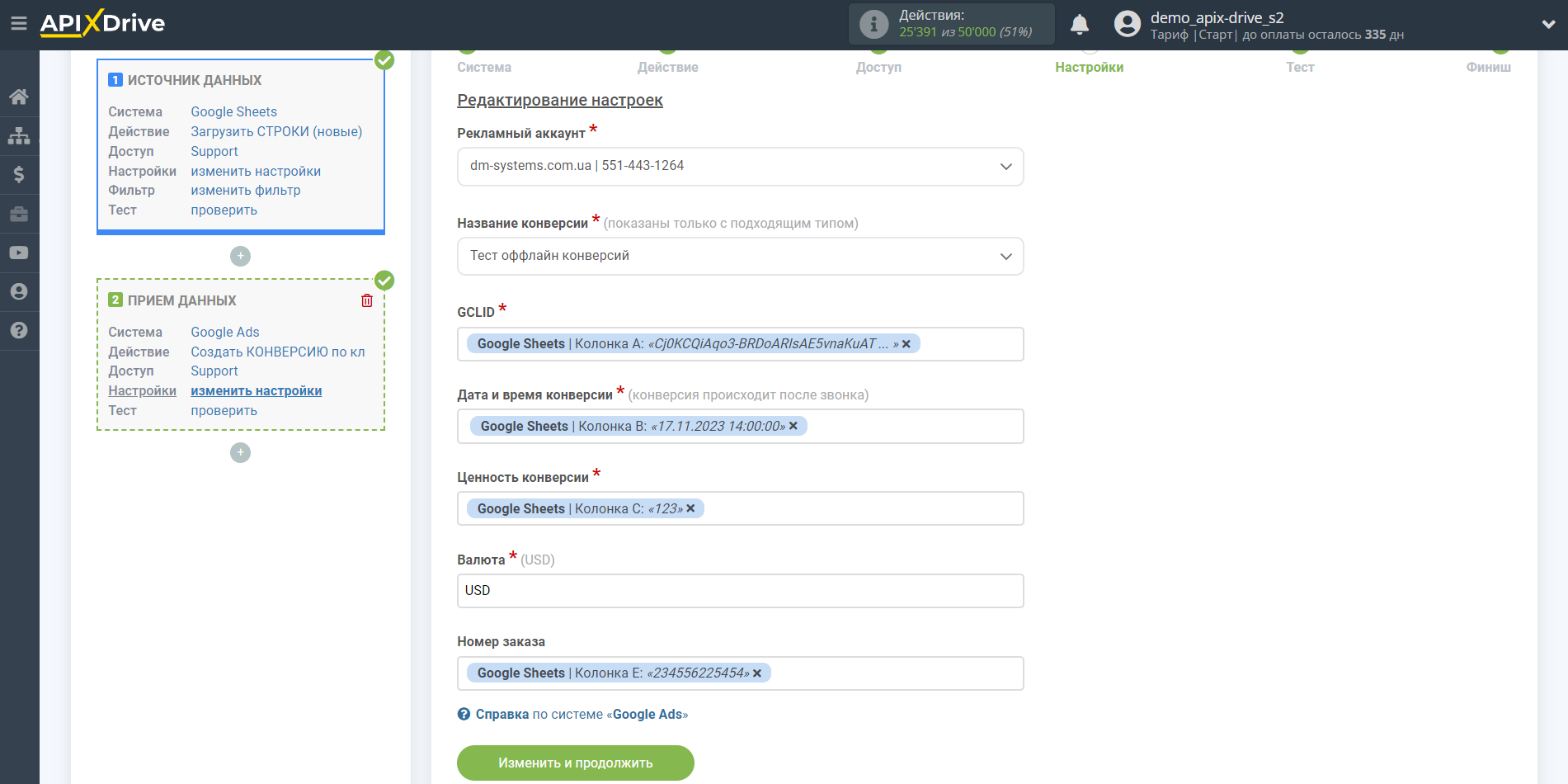Expand the account menu chevron in header
Viewport: 1568px width, 784px height.
[1548, 25]
